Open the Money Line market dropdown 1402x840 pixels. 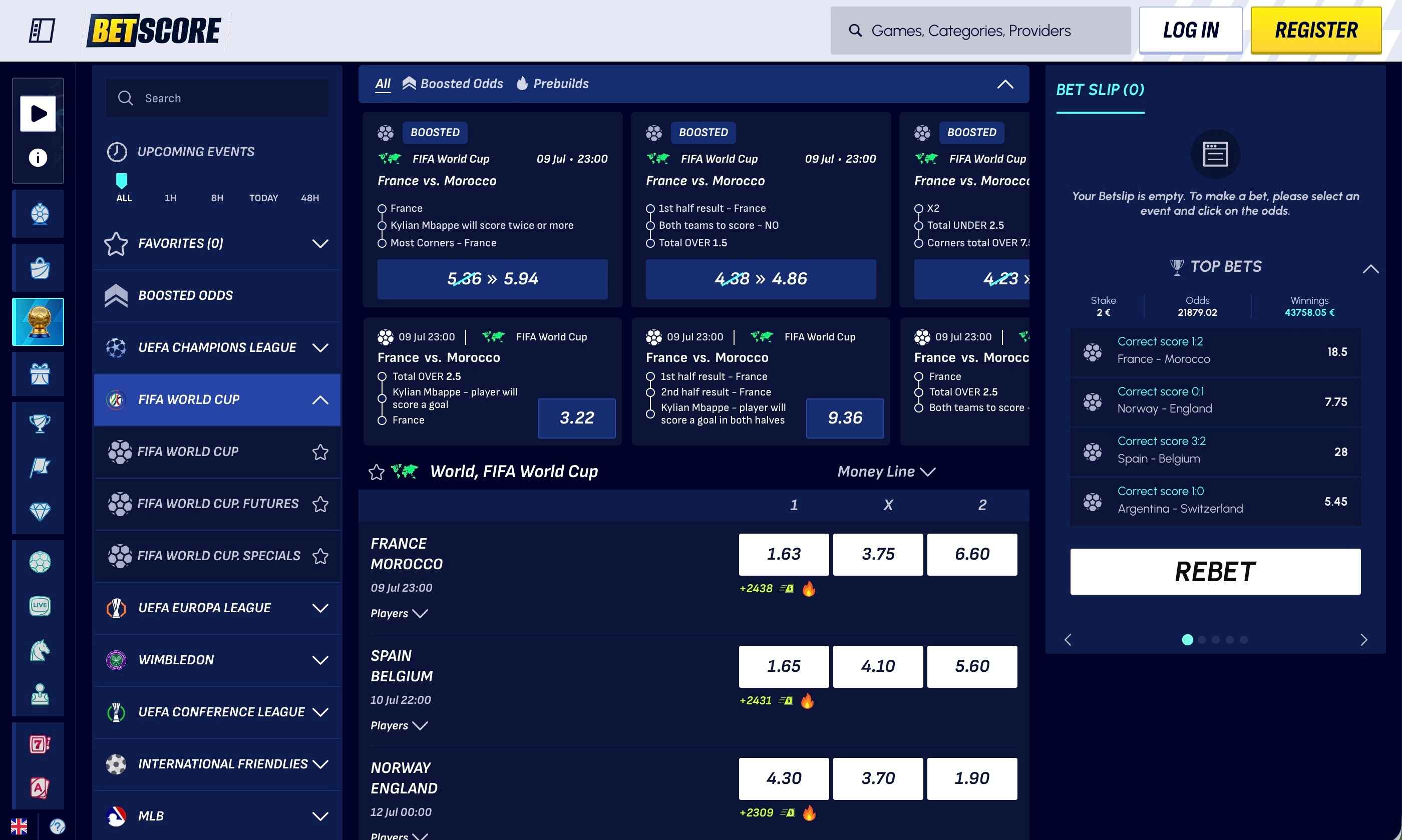tap(886, 472)
